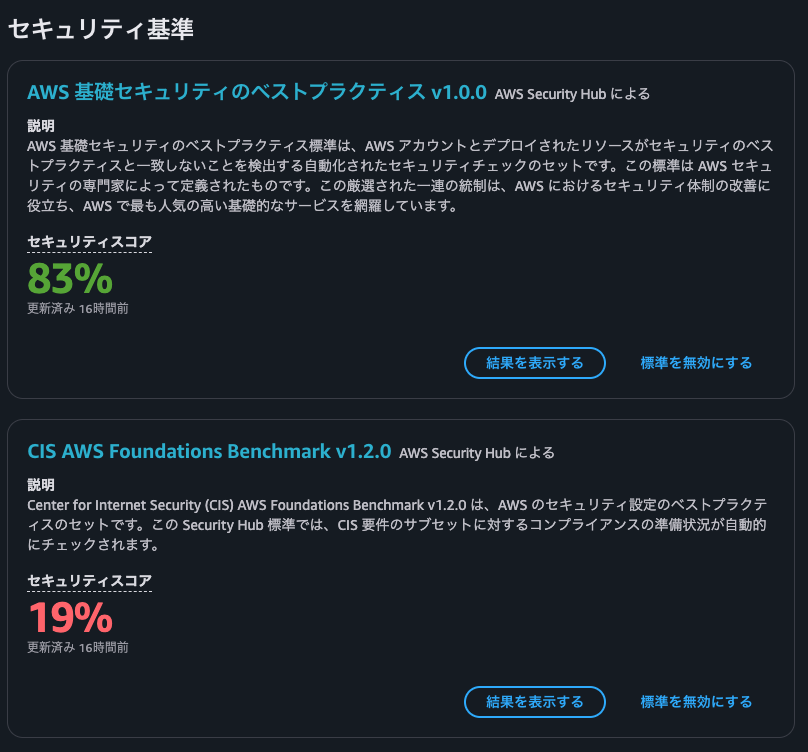Screen dimensions: 808x752
Task: Click the green 83% security score
Action: (x=70, y=279)
